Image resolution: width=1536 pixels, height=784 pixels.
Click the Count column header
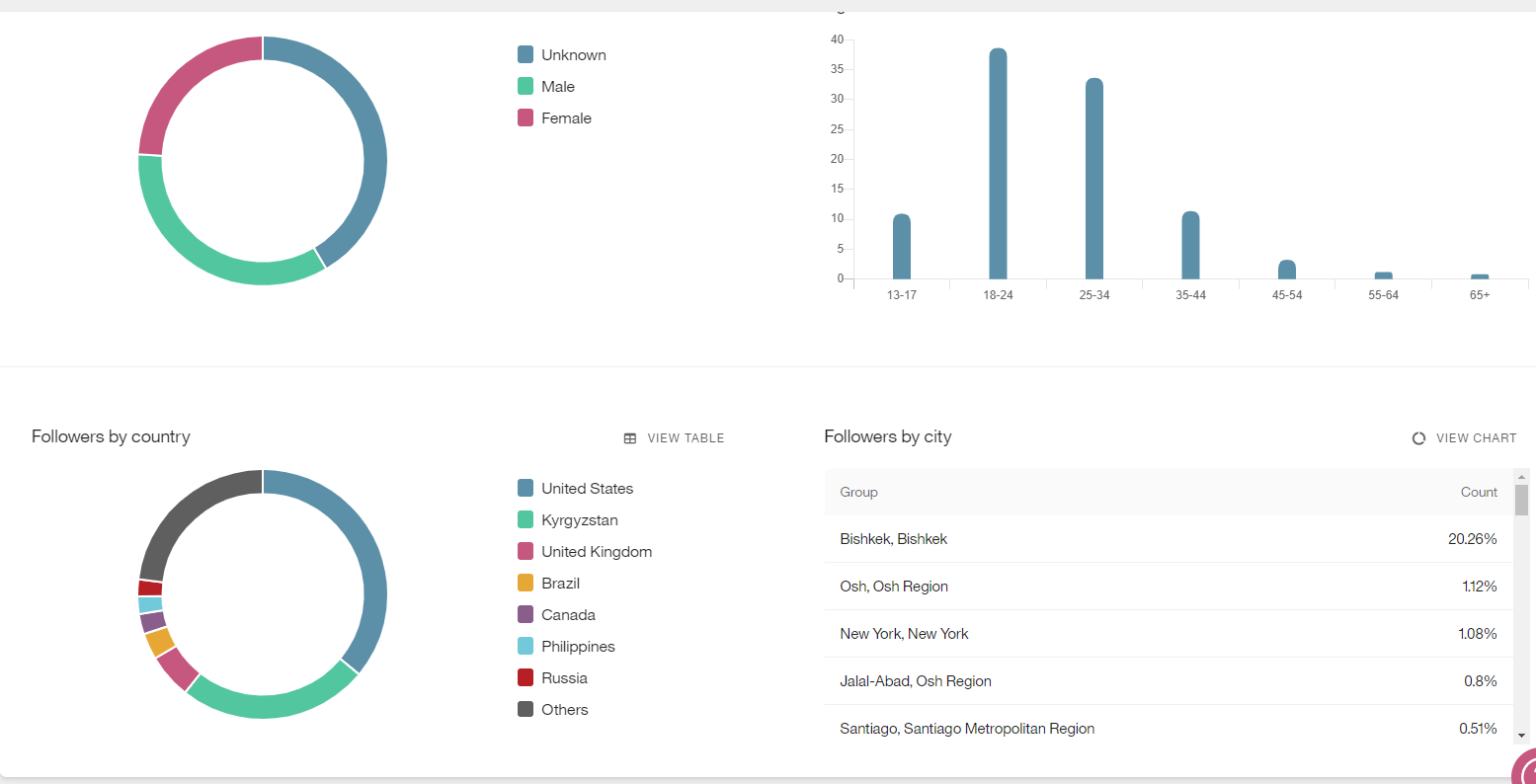(x=1479, y=493)
